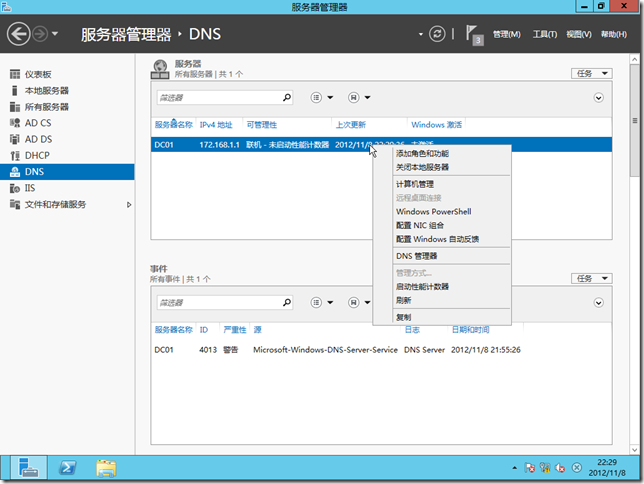The image size is (644, 484).
Task: Open the events list criteria icon
Action: tap(316, 303)
